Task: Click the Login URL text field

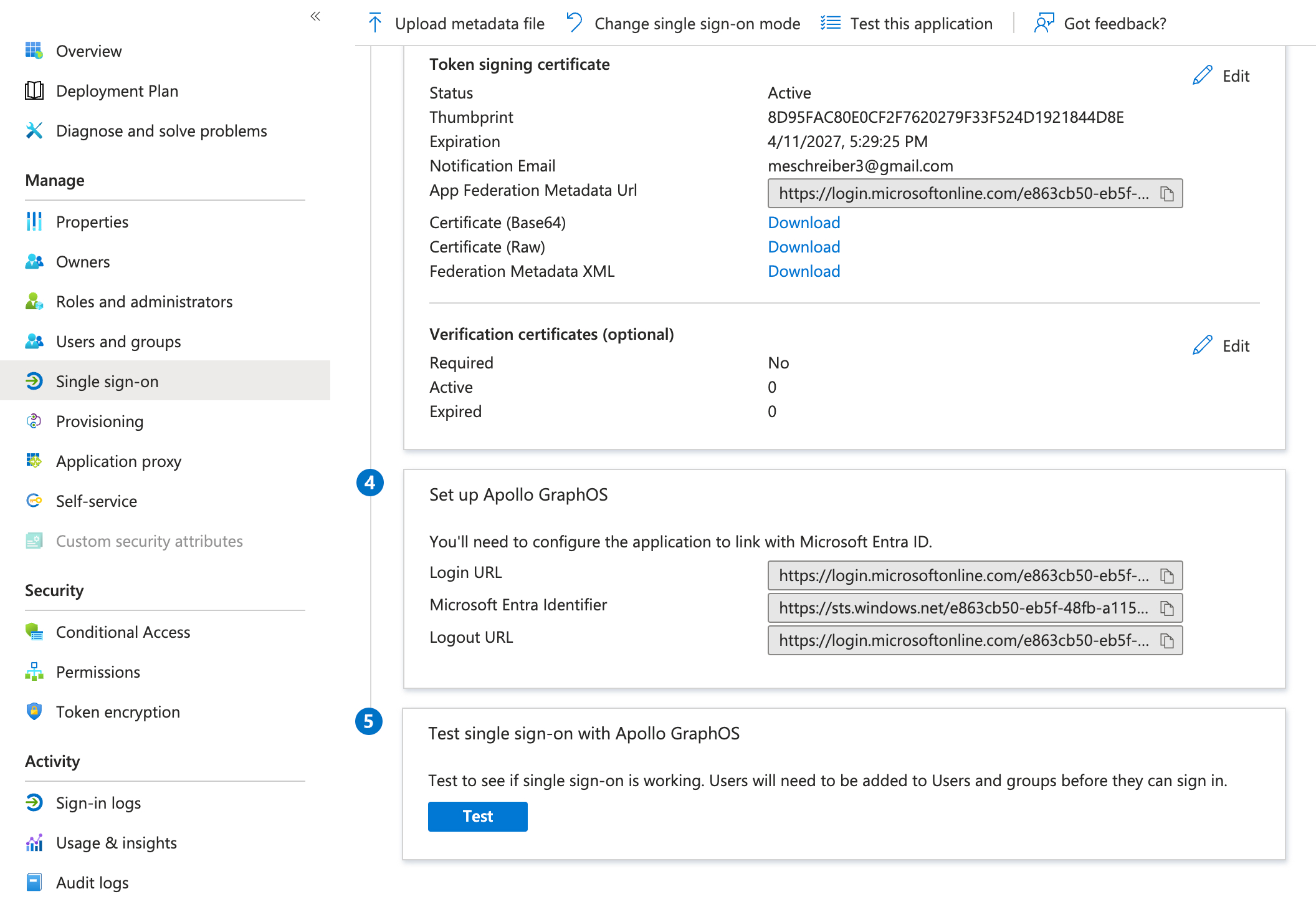Action: pyautogui.click(x=962, y=576)
